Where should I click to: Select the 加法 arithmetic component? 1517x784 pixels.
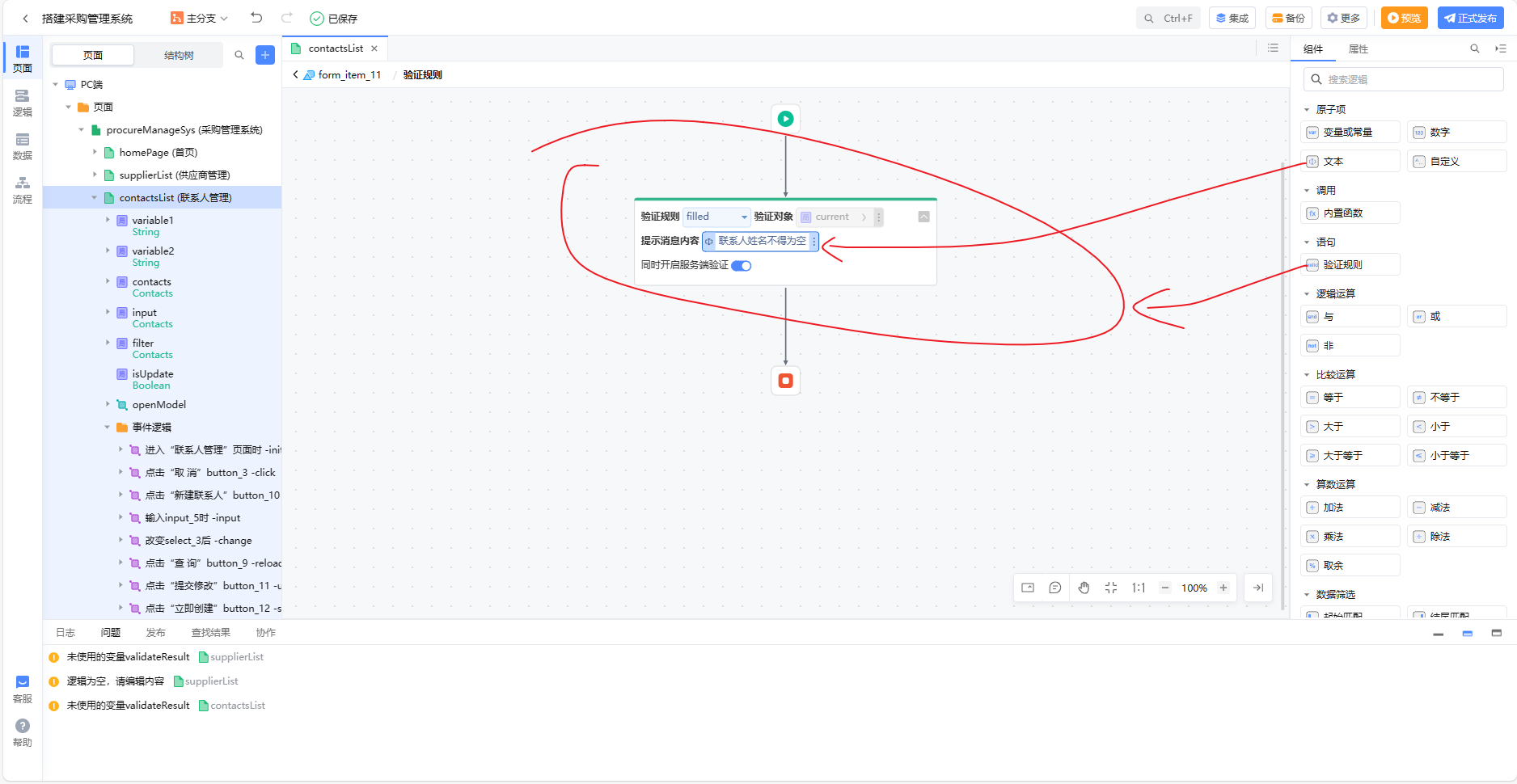coord(1350,508)
